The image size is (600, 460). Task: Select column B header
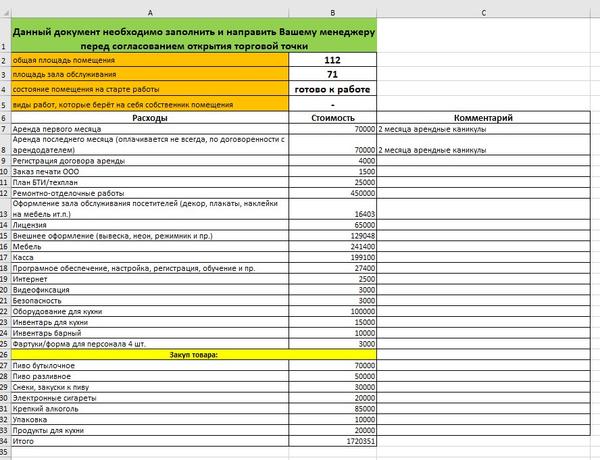point(333,13)
